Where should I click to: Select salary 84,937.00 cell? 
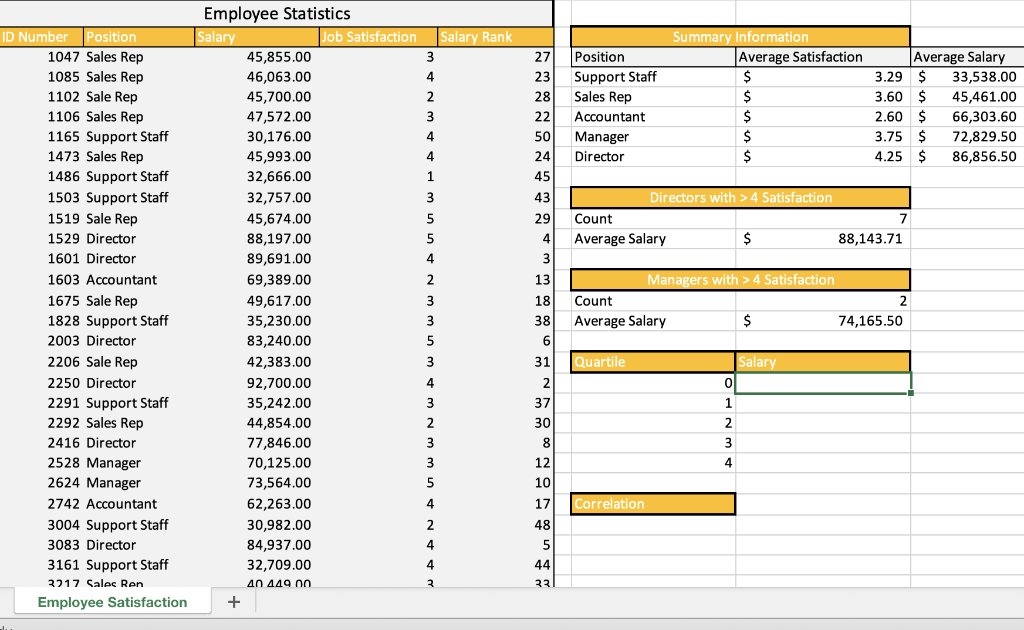(x=257, y=545)
